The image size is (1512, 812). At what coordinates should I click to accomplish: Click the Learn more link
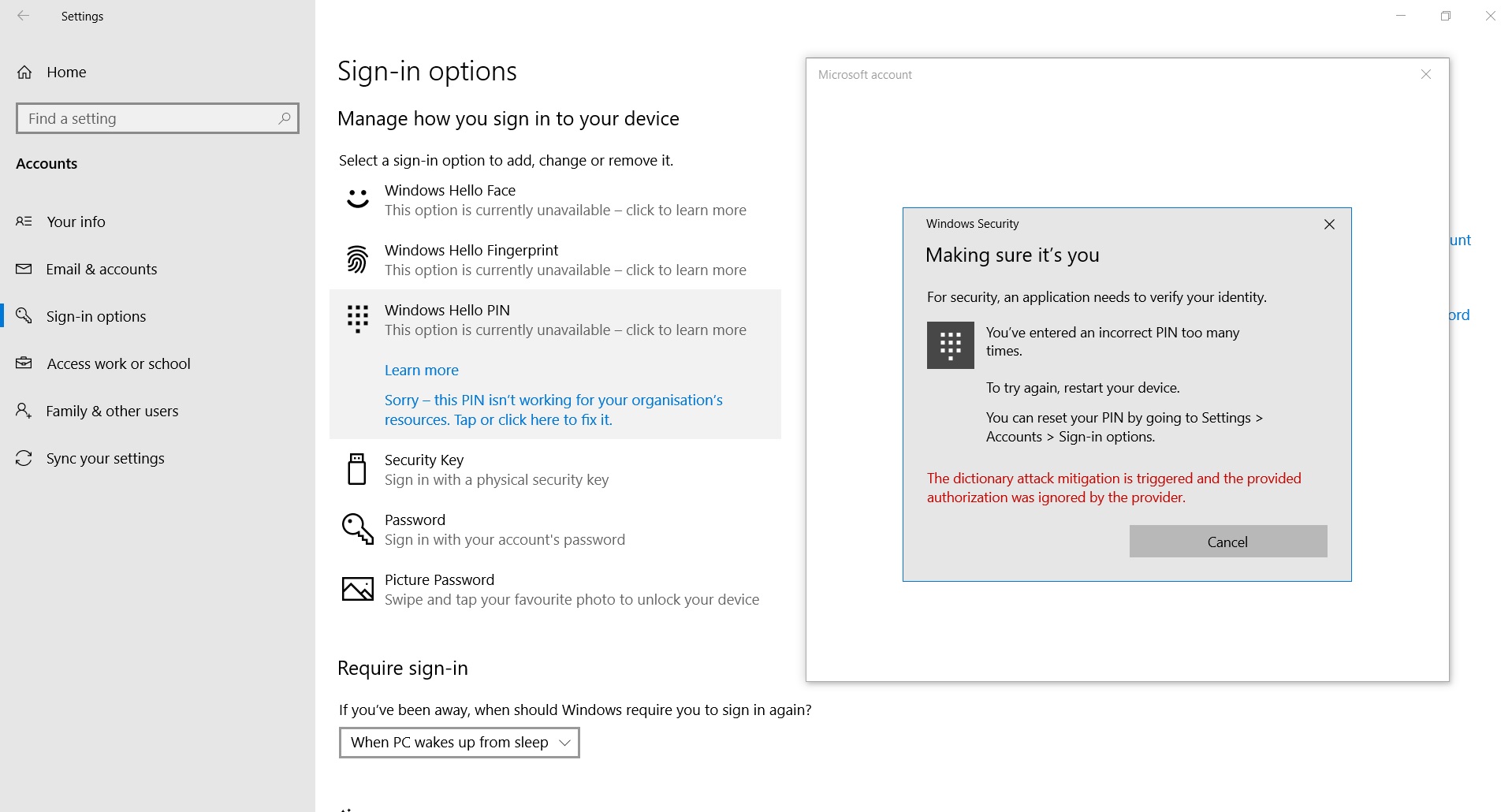click(x=422, y=371)
